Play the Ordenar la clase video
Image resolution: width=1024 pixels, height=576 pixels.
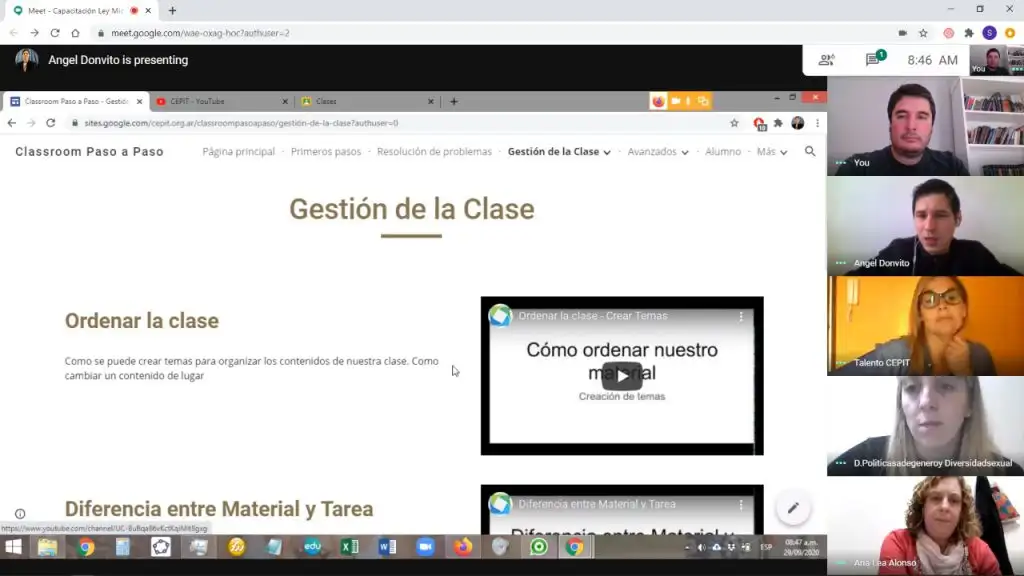(x=622, y=376)
